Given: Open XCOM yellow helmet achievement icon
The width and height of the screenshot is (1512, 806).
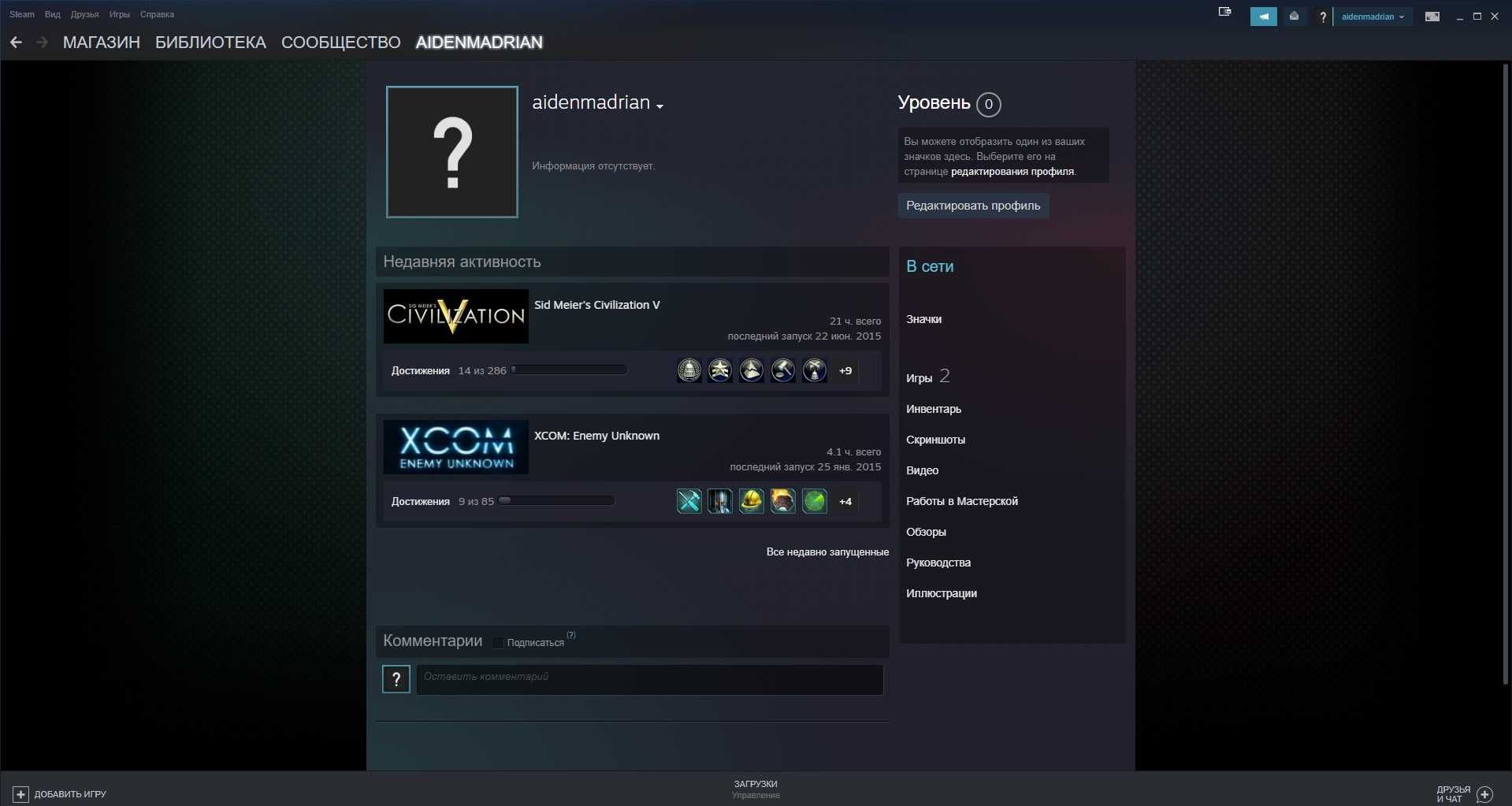Looking at the screenshot, I should click(751, 501).
